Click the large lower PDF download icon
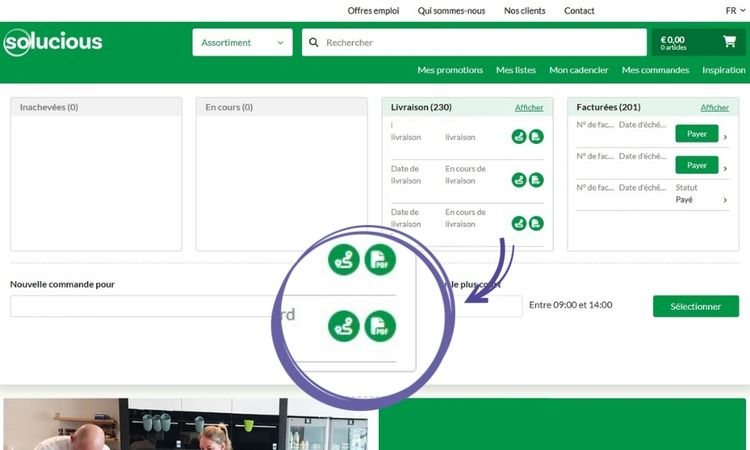750x450 pixels. click(x=380, y=325)
